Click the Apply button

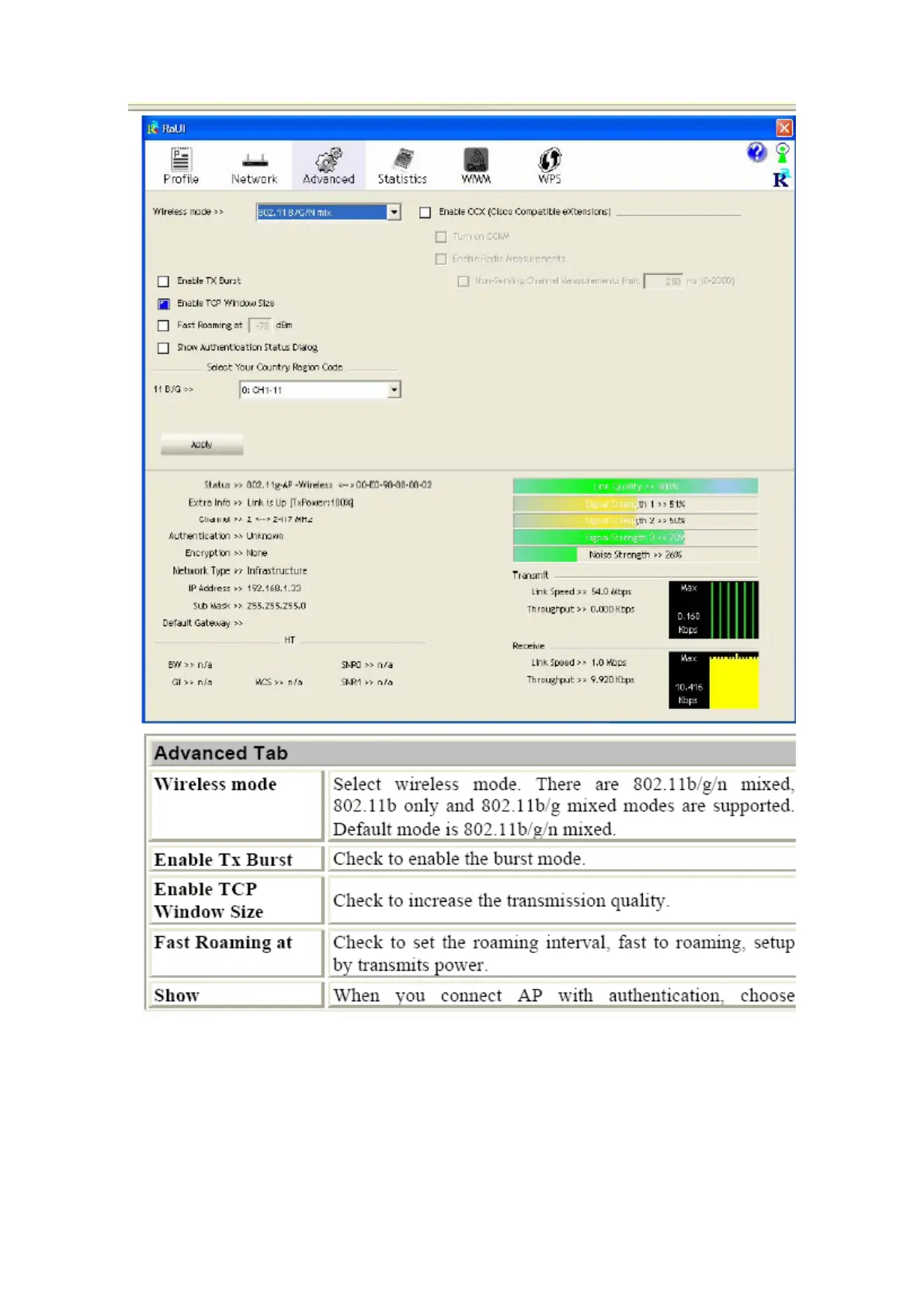point(202,444)
